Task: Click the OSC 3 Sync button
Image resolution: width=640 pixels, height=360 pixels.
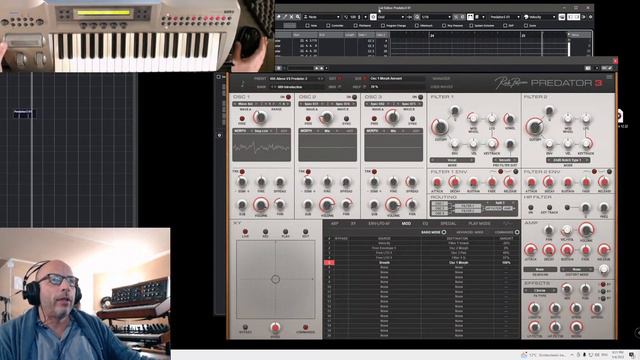Action: coord(412,119)
